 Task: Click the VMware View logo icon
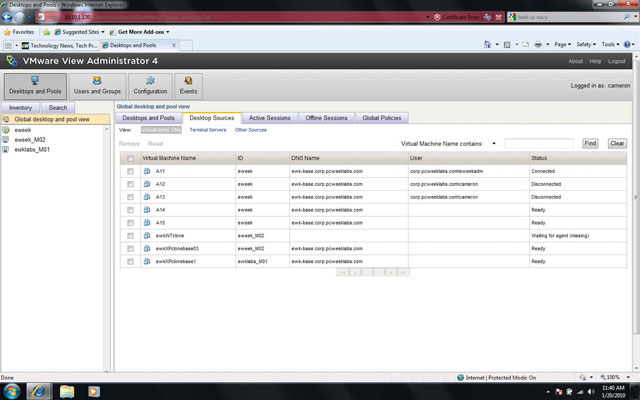pyautogui.click(x=12, y=61)
